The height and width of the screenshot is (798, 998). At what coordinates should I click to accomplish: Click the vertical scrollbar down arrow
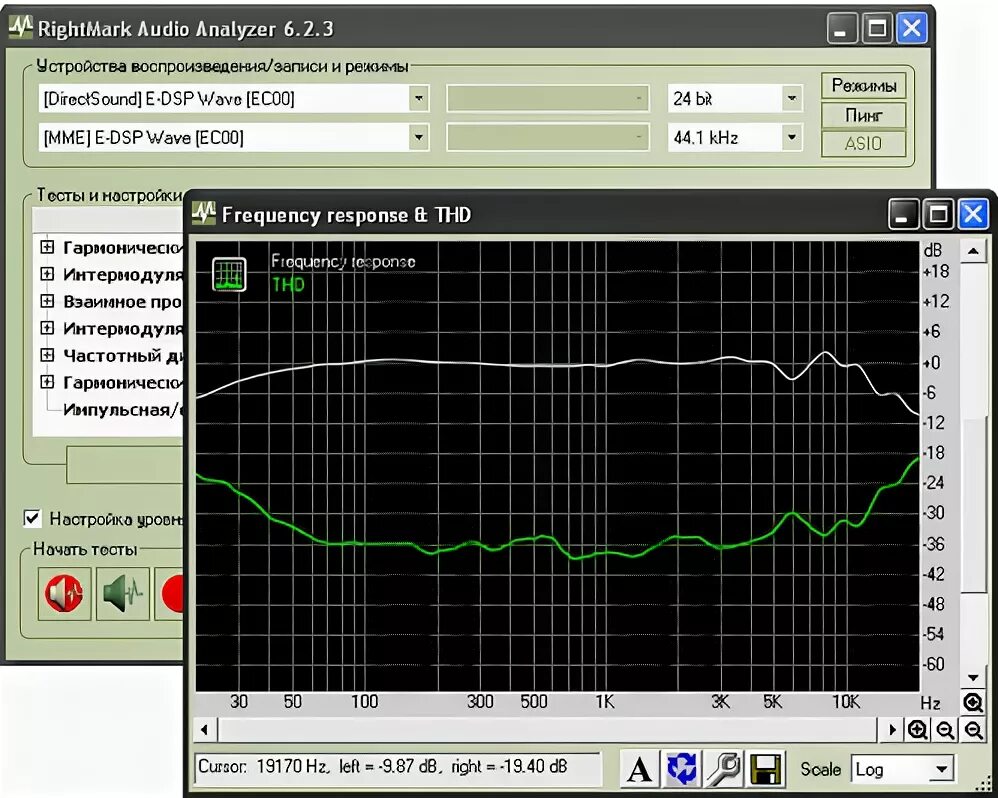point(973,678)
